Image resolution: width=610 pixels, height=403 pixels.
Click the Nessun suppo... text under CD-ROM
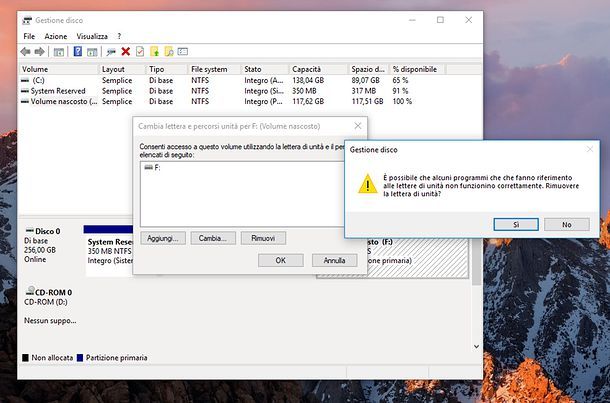50,321
